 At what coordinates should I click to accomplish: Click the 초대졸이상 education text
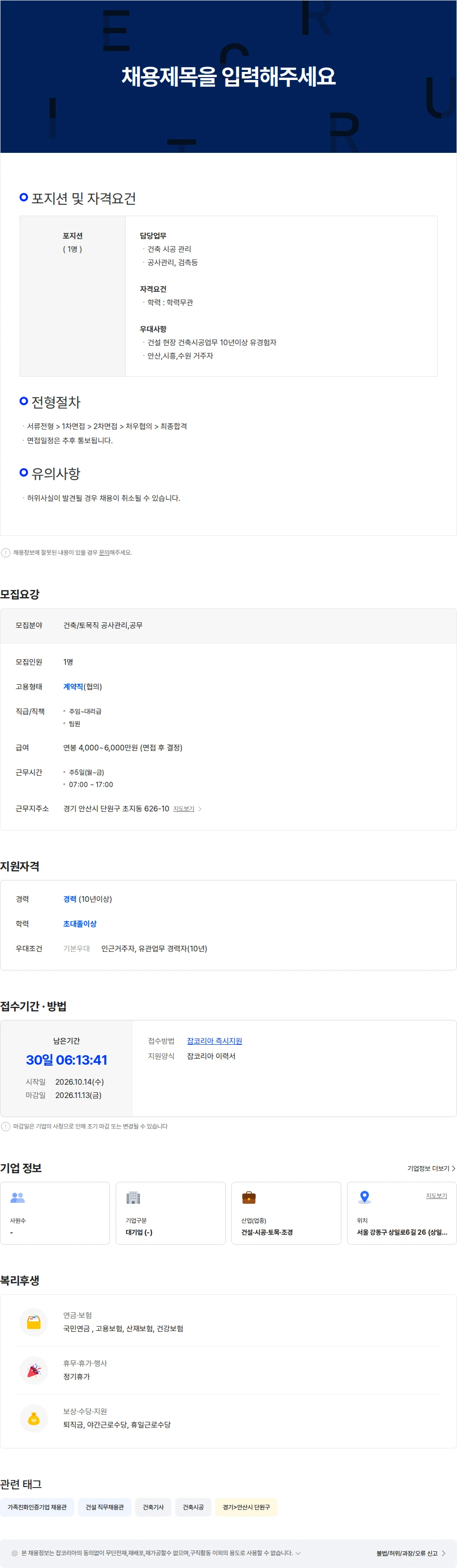[79, 924]
